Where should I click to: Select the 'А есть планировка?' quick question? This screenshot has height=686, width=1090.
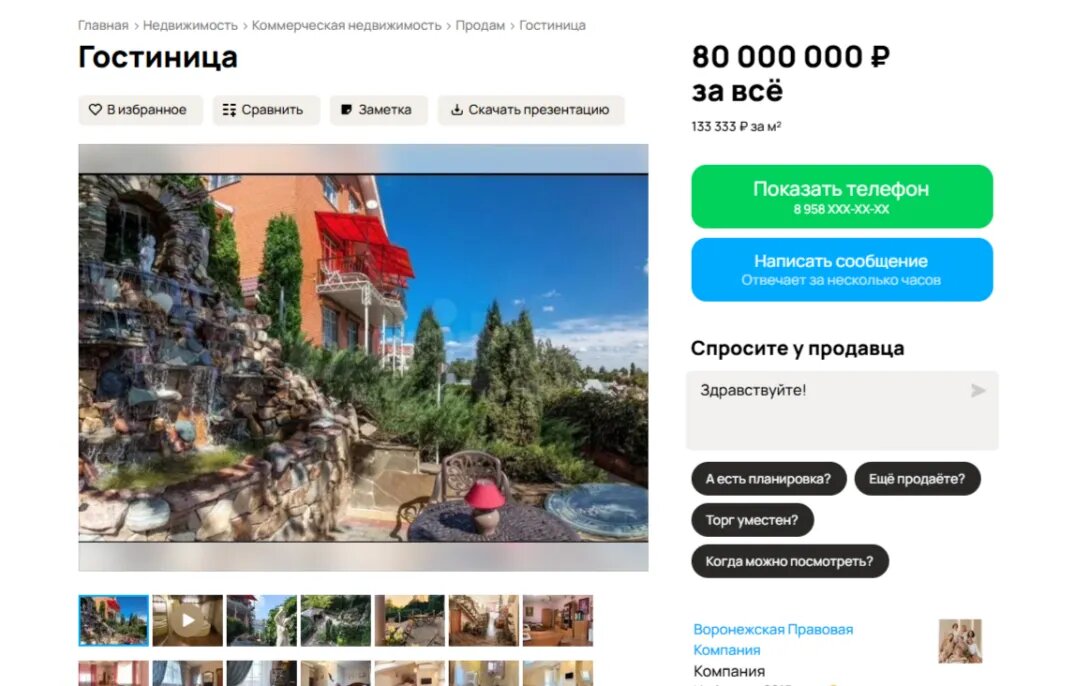(768, 479)
